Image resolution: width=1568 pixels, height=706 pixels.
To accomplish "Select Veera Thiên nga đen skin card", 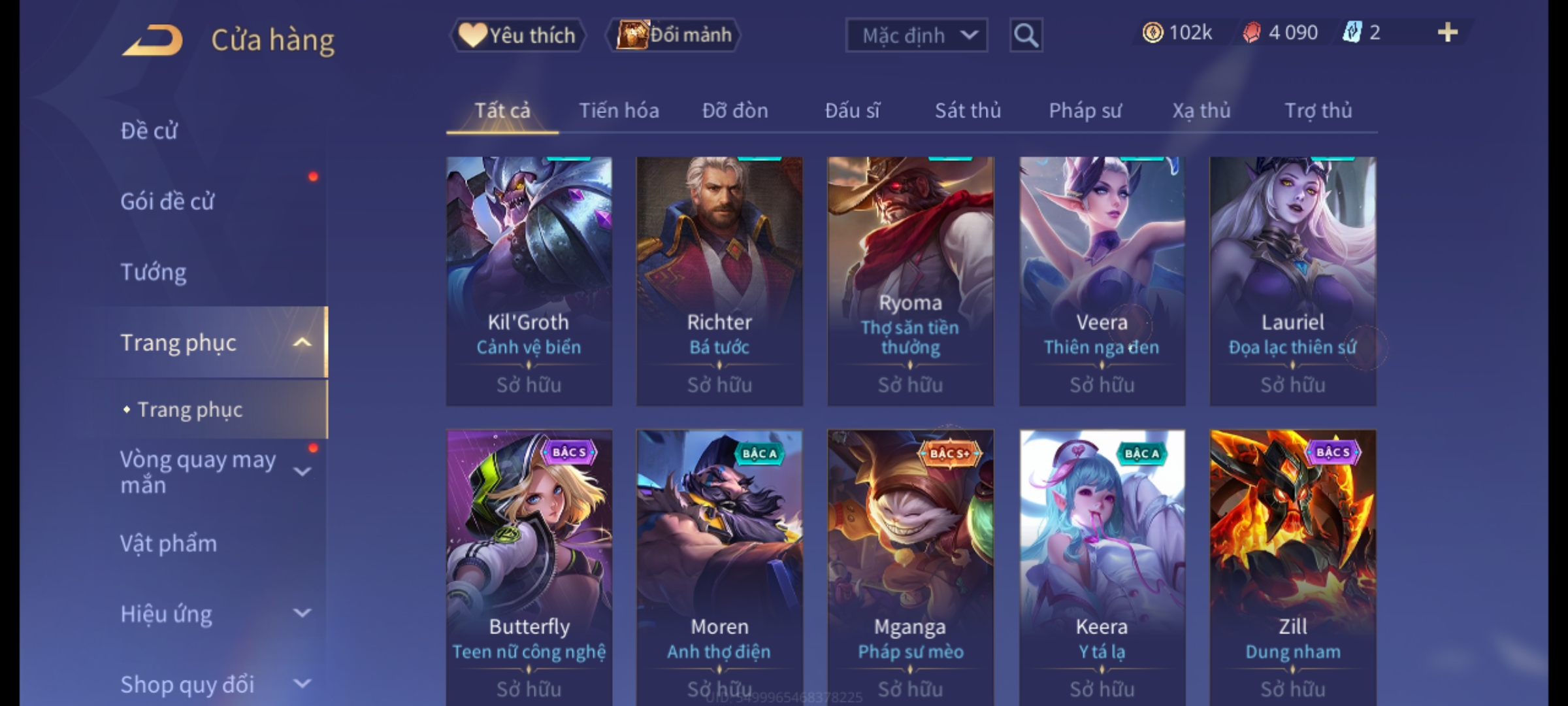I will click(x=1102, y=281).
